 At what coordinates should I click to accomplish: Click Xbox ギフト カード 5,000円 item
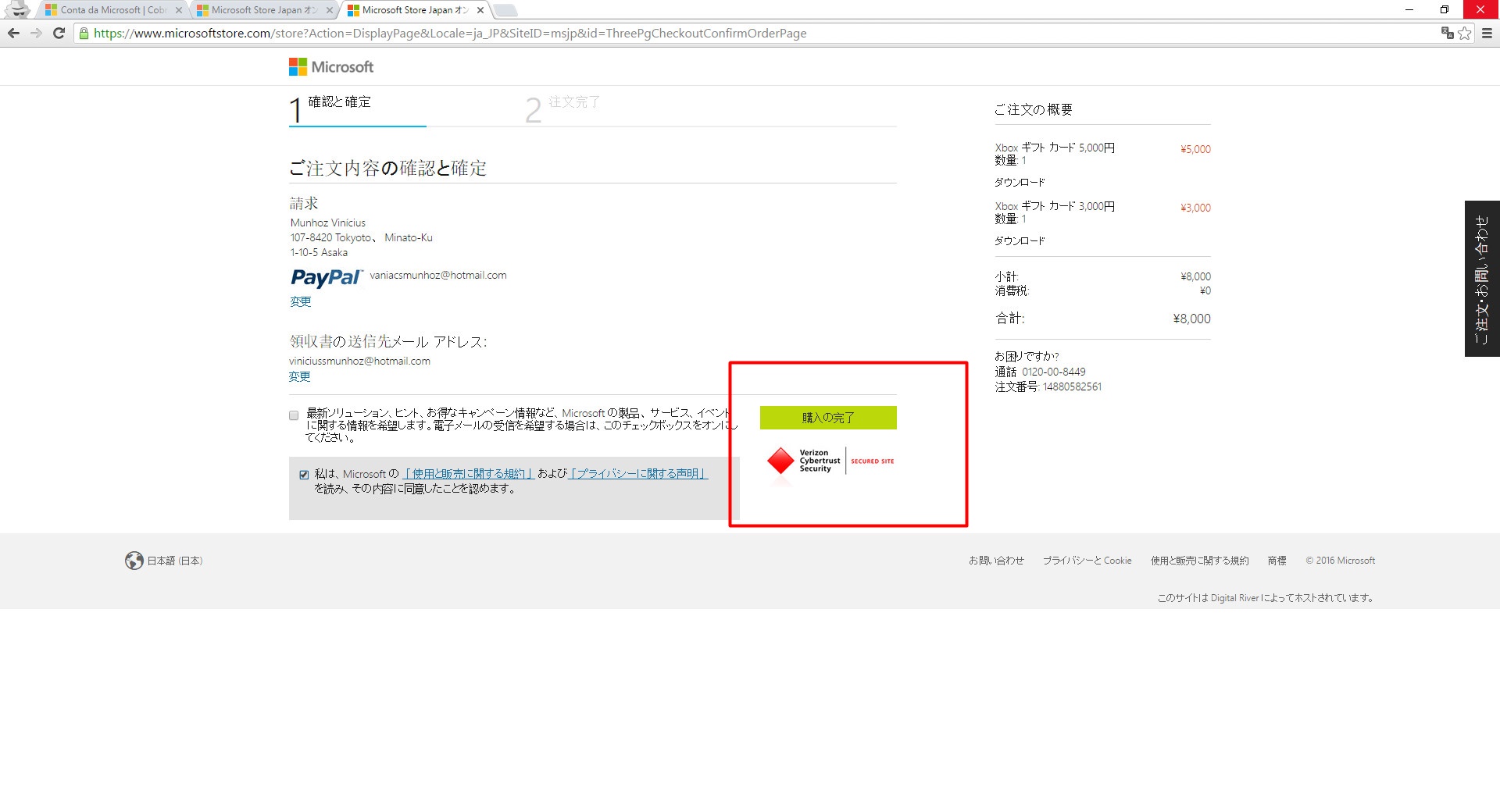click(1055, 148)
